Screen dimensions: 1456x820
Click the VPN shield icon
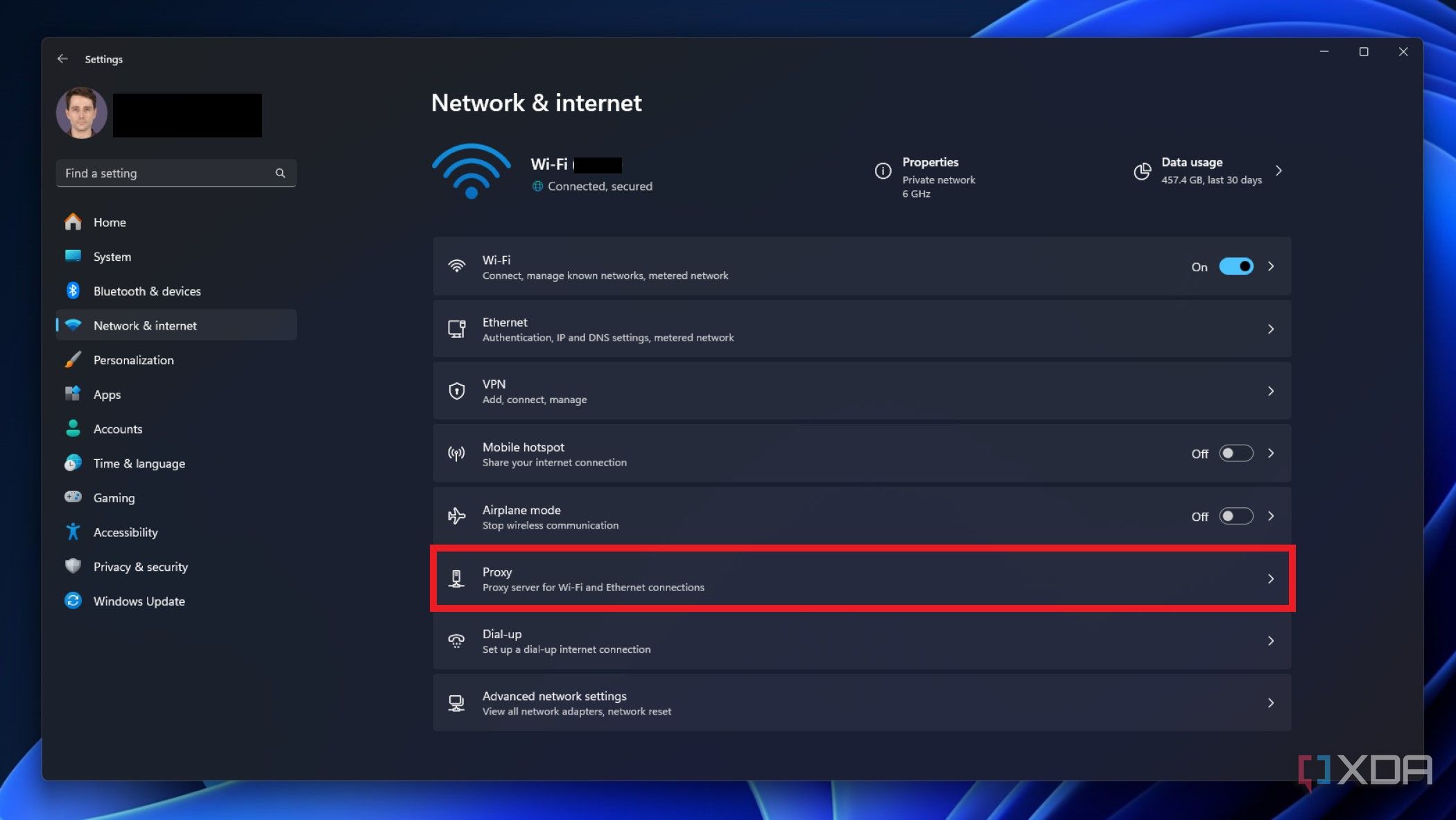pos(456,391)
